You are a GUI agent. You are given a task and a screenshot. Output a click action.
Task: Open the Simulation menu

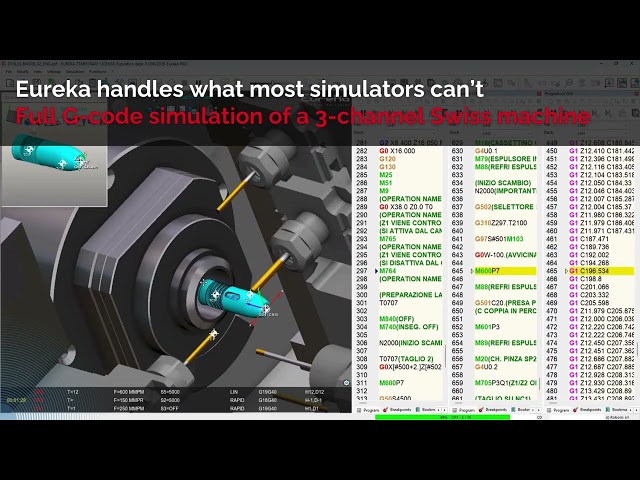pos(75,72)
